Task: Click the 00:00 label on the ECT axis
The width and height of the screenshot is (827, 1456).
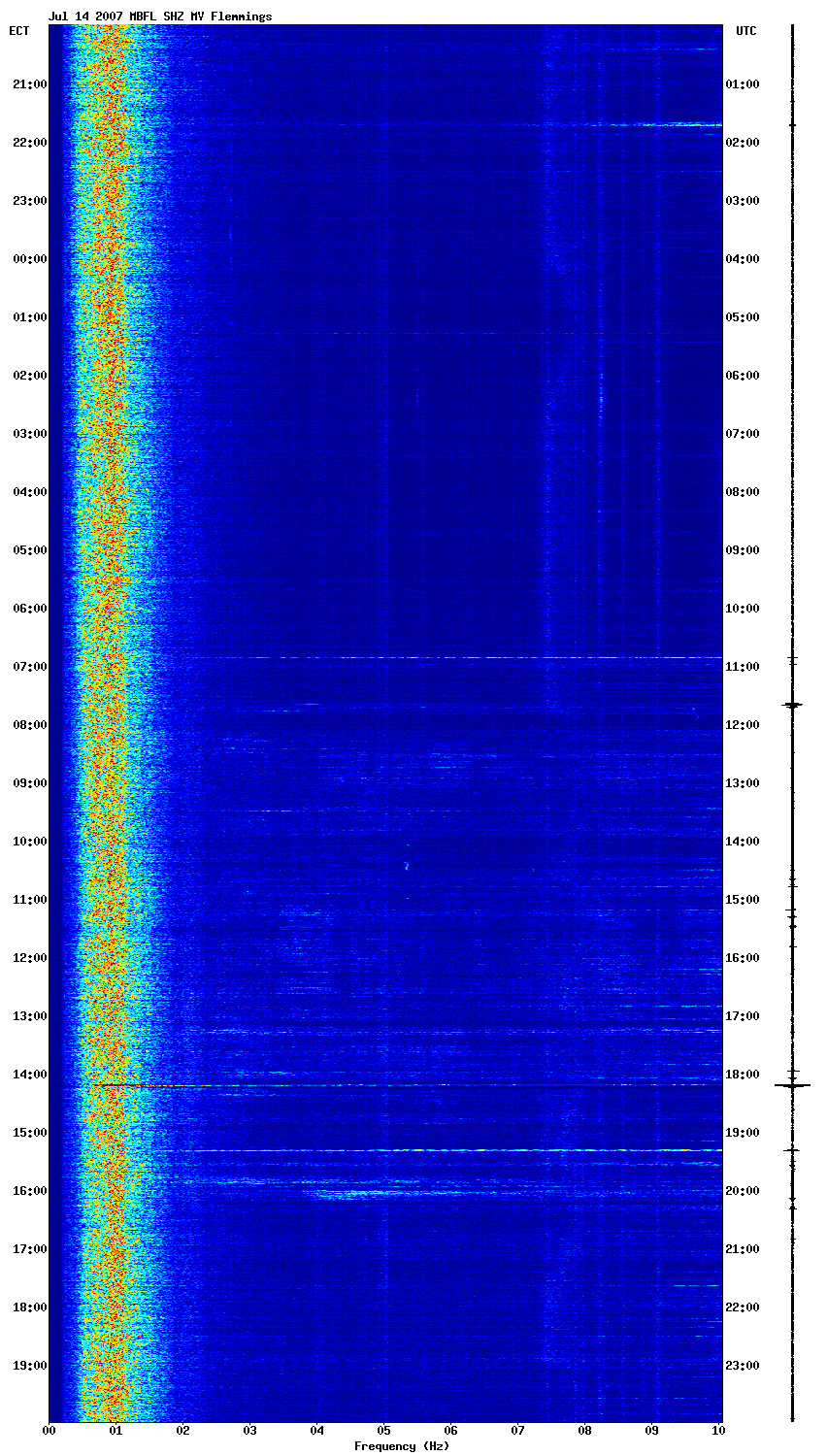Action: click(29, 259)
